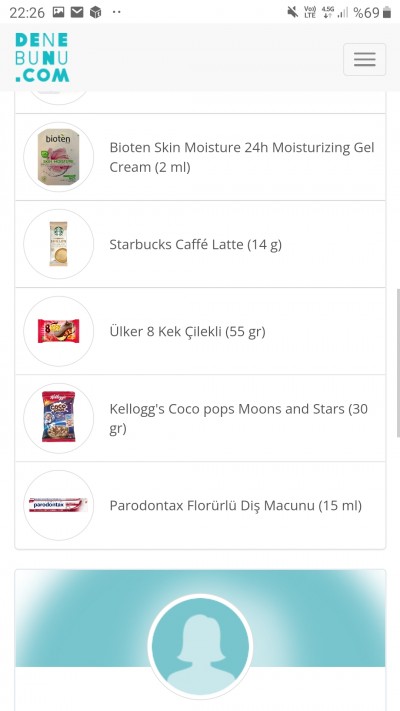Click the user profile avatar silhouette
The height and width of the screenshot is (711, 400).
point(200,646)
